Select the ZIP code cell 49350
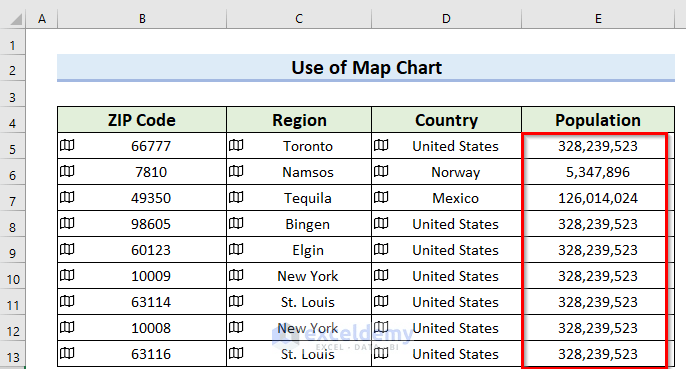The image size is (686, 369). tap(142, 198)
